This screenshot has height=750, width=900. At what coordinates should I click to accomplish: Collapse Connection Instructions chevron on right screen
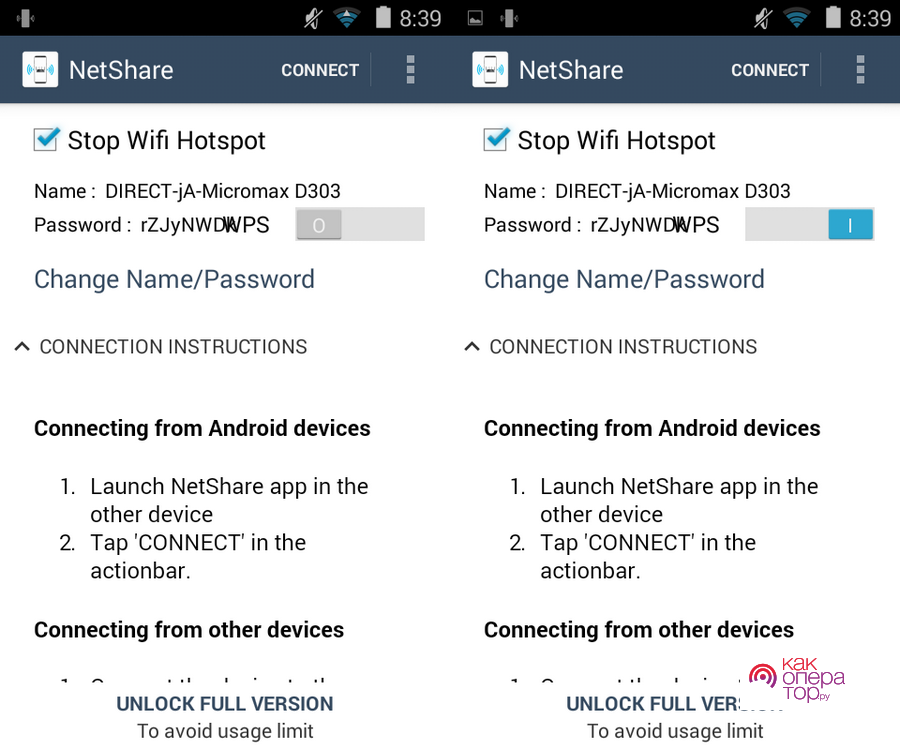(472, 347)
